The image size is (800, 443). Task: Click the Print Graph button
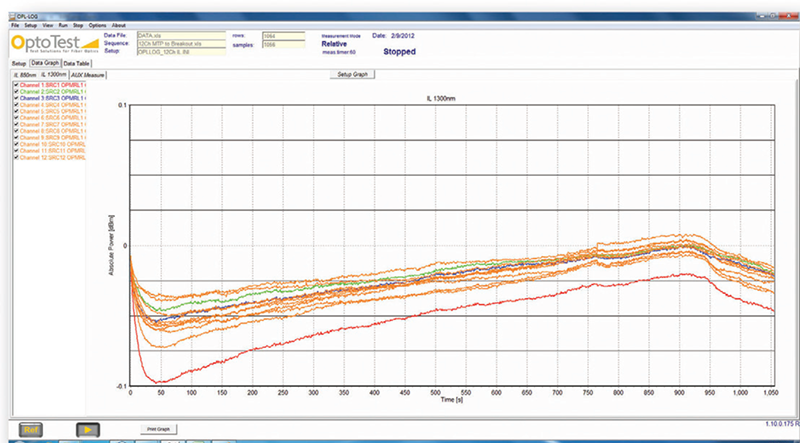tap(157, 429)
